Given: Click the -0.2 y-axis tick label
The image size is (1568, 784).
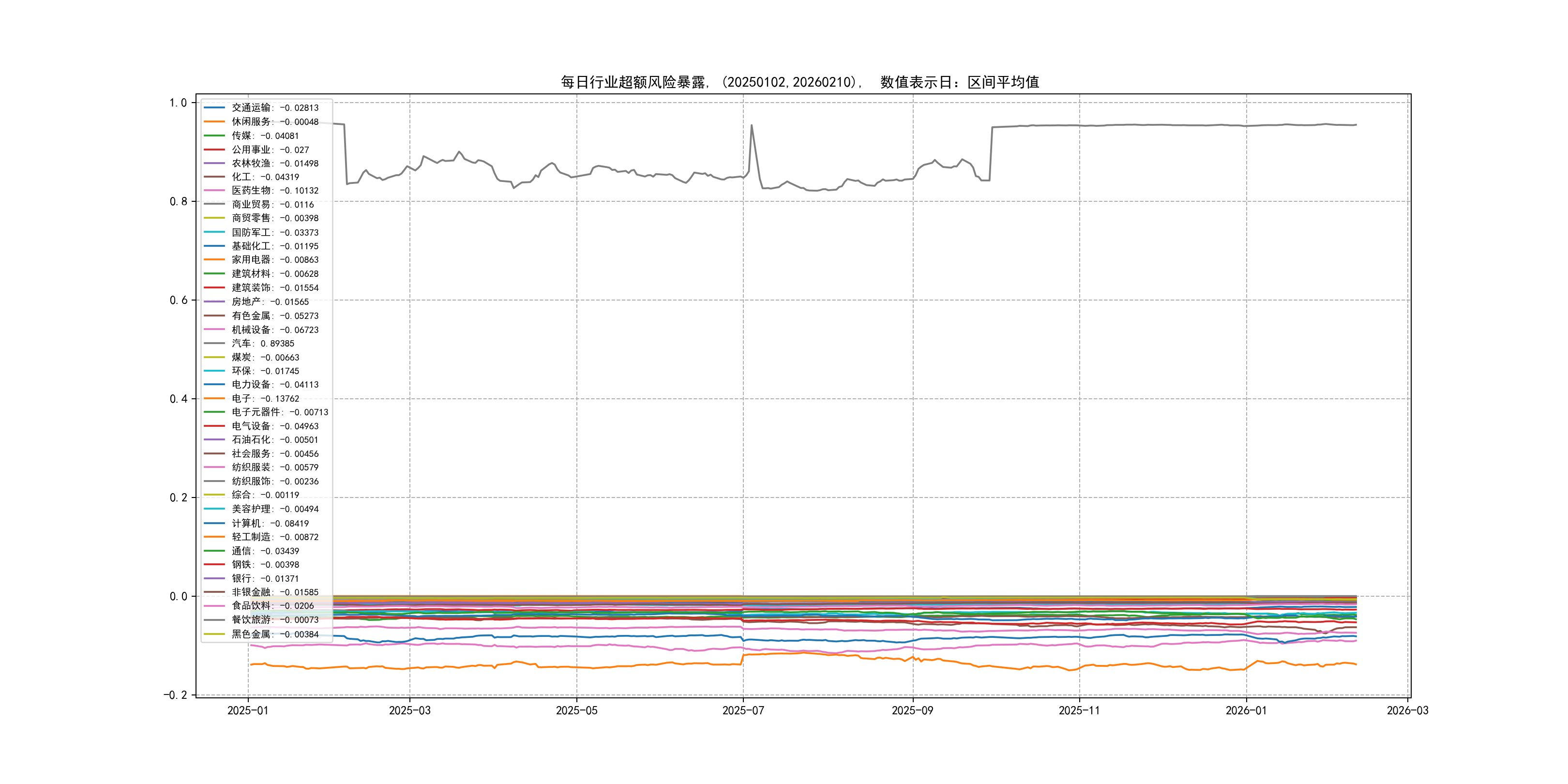Looking at the screenshot, I should [175, 695].
